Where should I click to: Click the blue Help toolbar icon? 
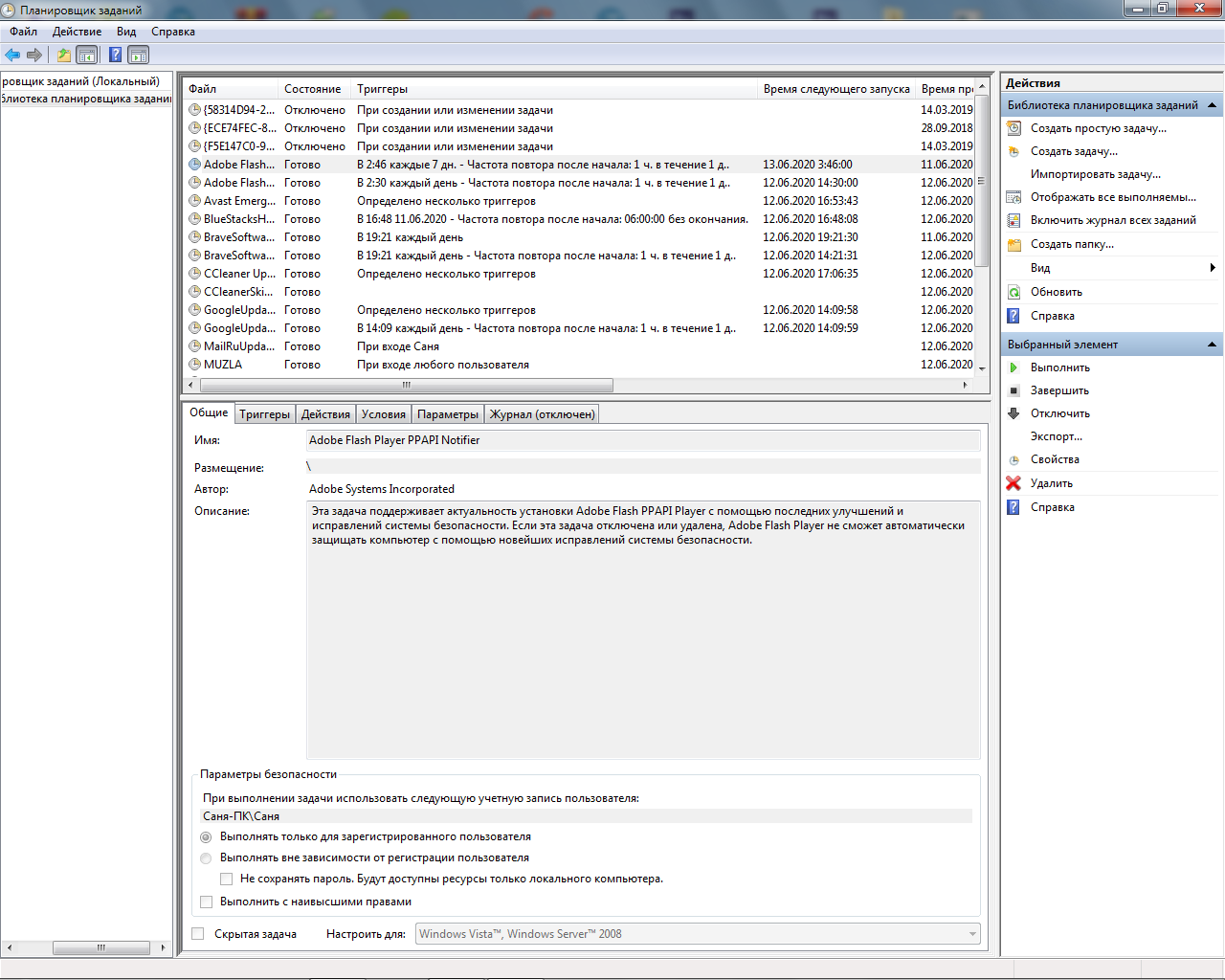click(x=115, y=55)
